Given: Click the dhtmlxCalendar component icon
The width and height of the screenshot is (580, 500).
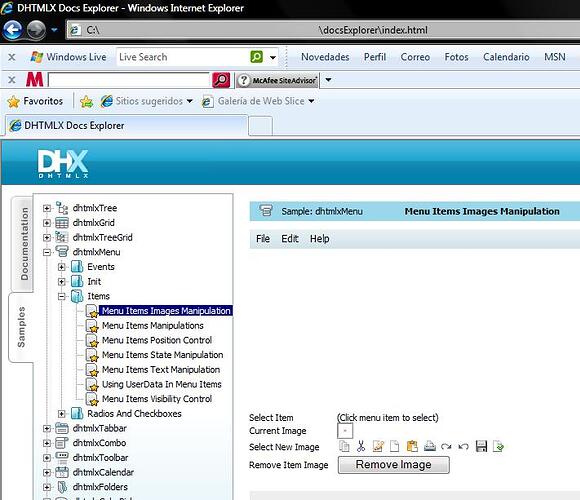Looking at the screenshot, I should [x=62, y=472].
